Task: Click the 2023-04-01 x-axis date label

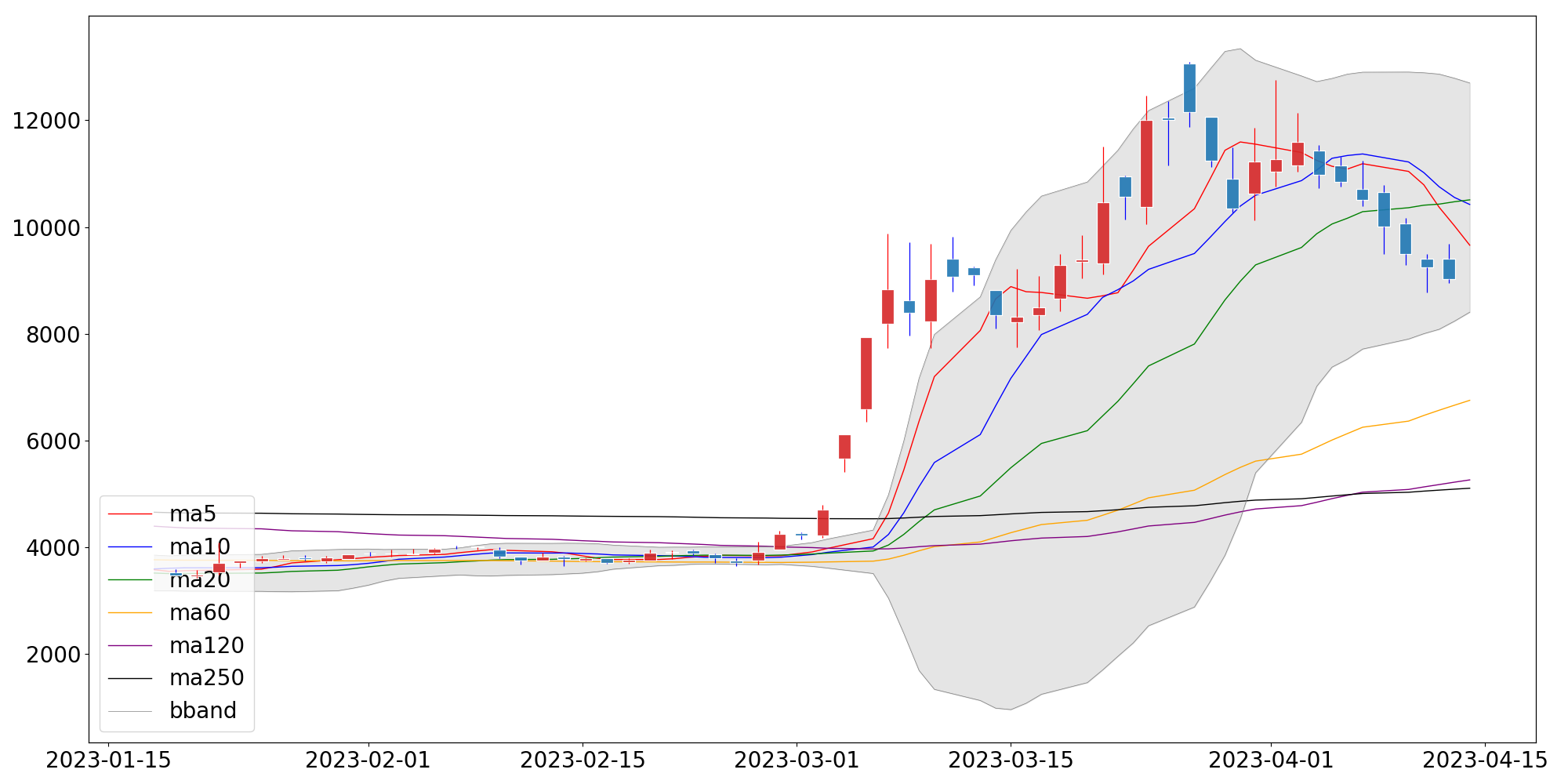Action: pyautogui.click(x=1271, y=761)
